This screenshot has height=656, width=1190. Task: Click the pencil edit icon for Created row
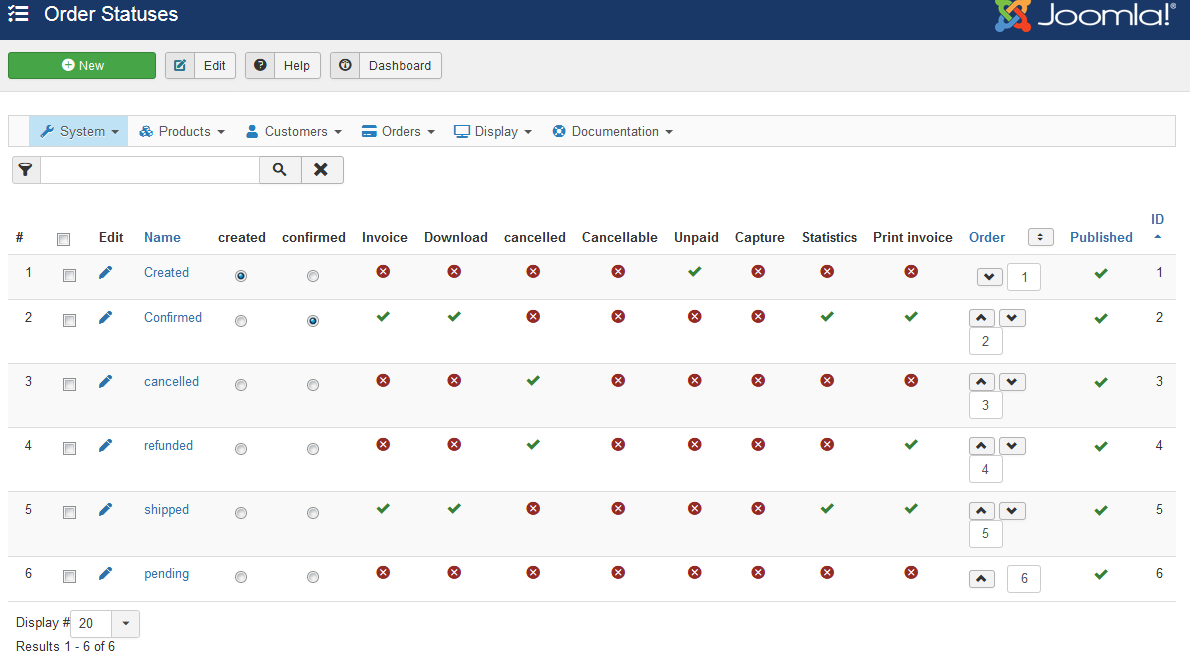(x=105, y=272)
